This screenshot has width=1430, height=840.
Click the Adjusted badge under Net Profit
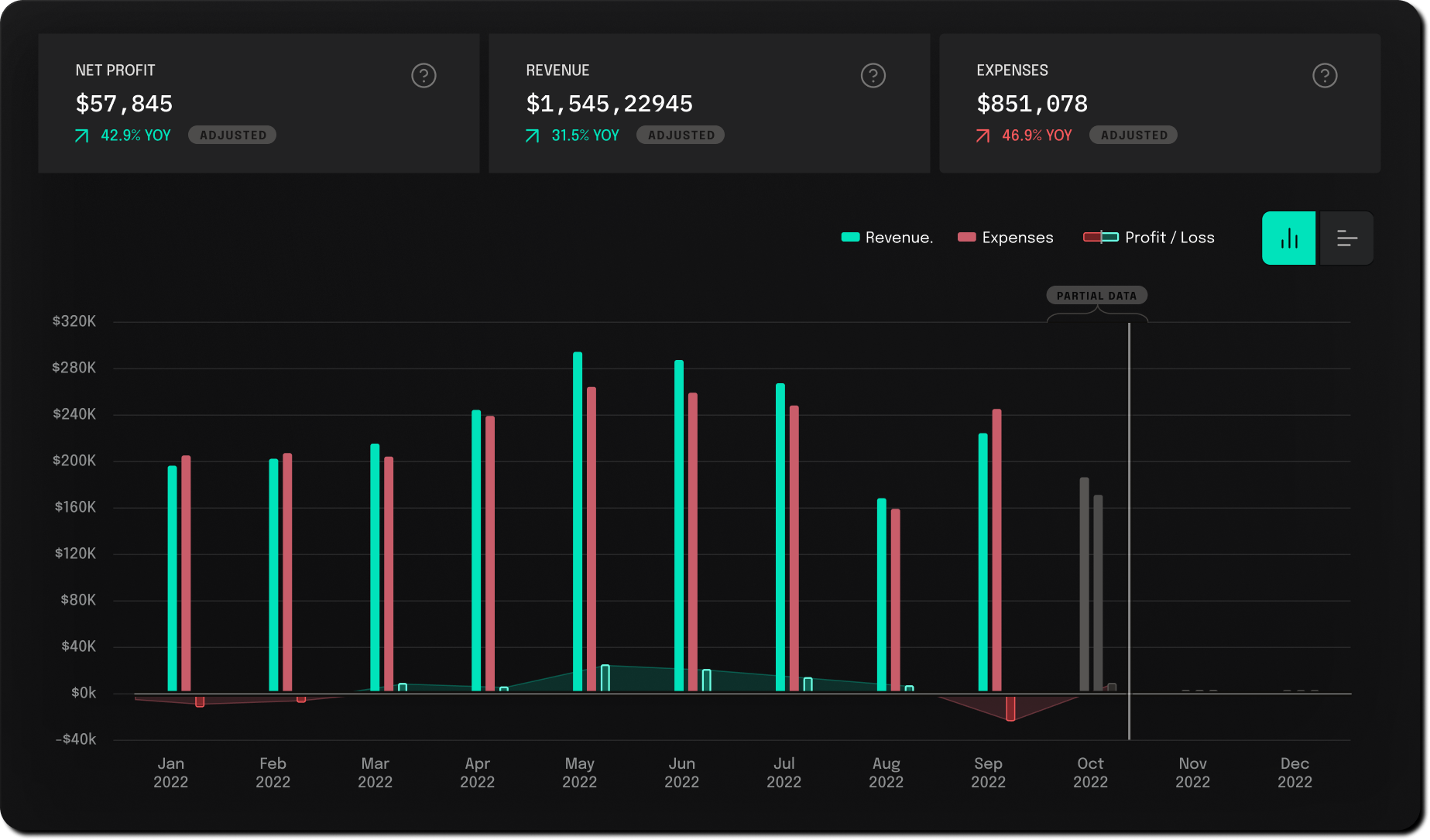pyautogui.click(x=232, y=135)
